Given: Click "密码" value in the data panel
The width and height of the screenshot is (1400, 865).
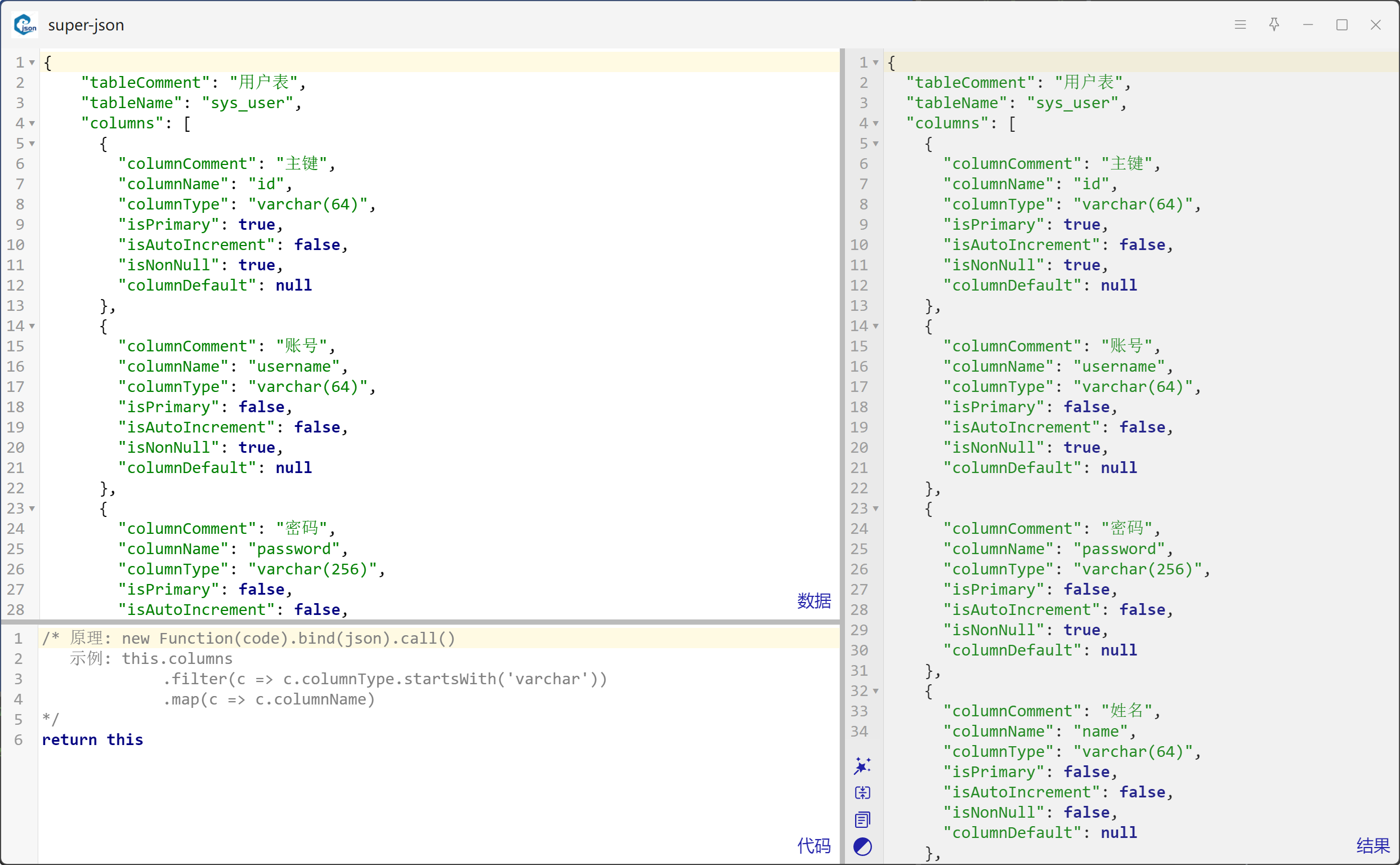Looking at the screenshot, I should 302,529.
